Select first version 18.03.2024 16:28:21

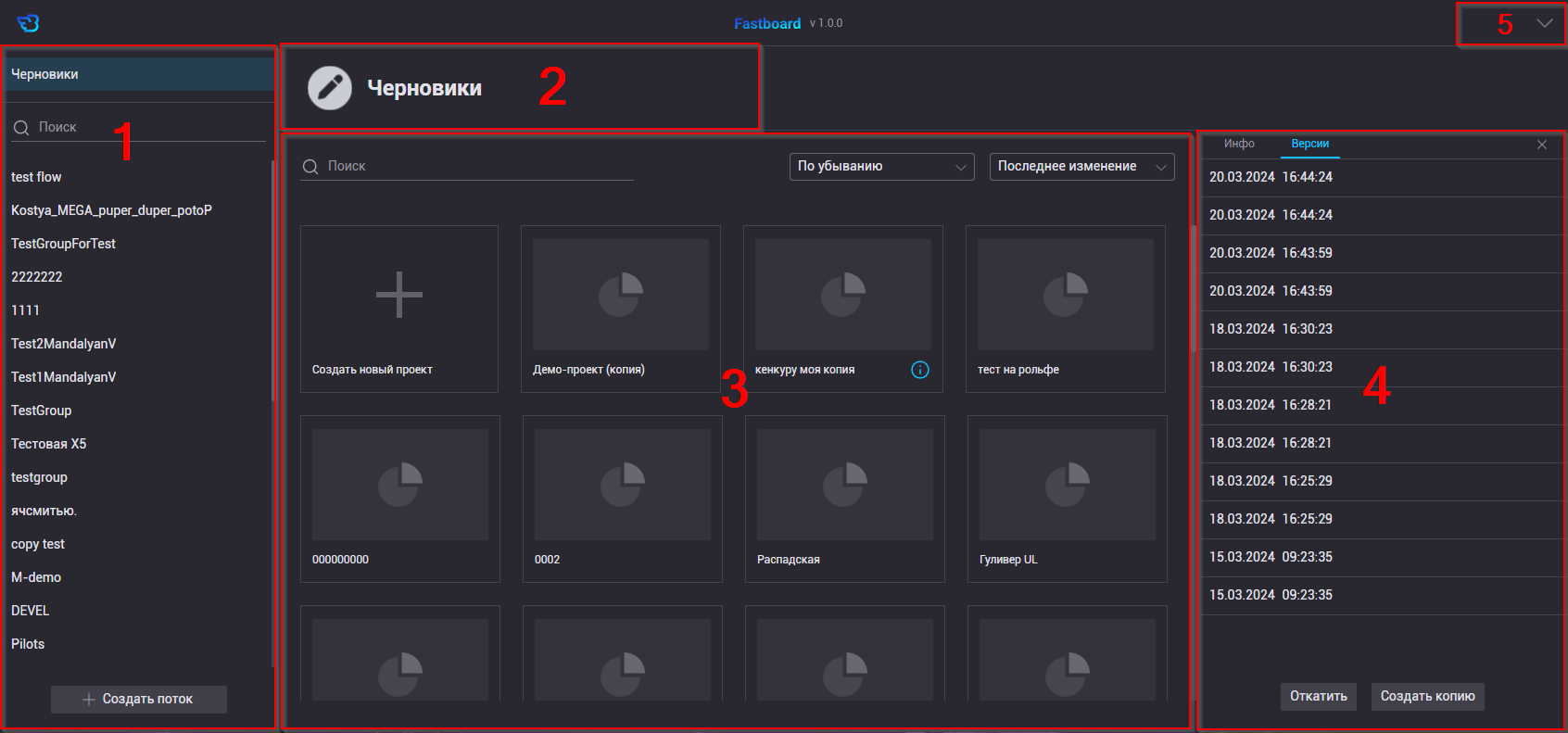pos(1383,405)
